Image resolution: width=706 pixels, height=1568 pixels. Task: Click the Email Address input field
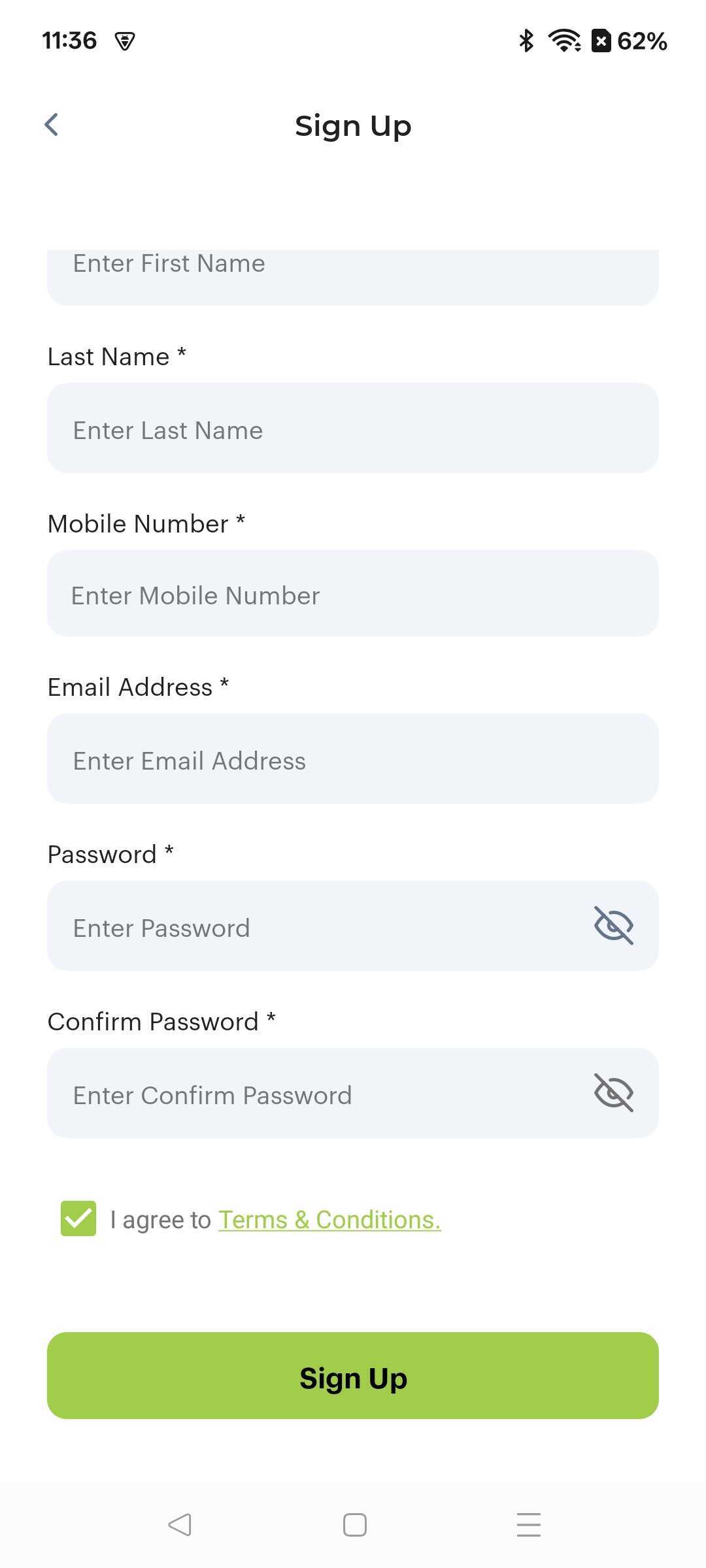tap(353, 759)
